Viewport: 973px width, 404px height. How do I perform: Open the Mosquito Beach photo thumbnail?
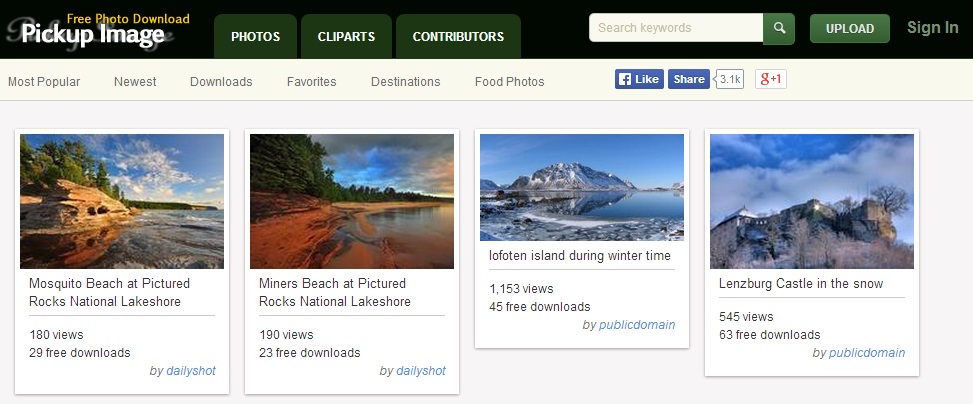coord(122,201)
